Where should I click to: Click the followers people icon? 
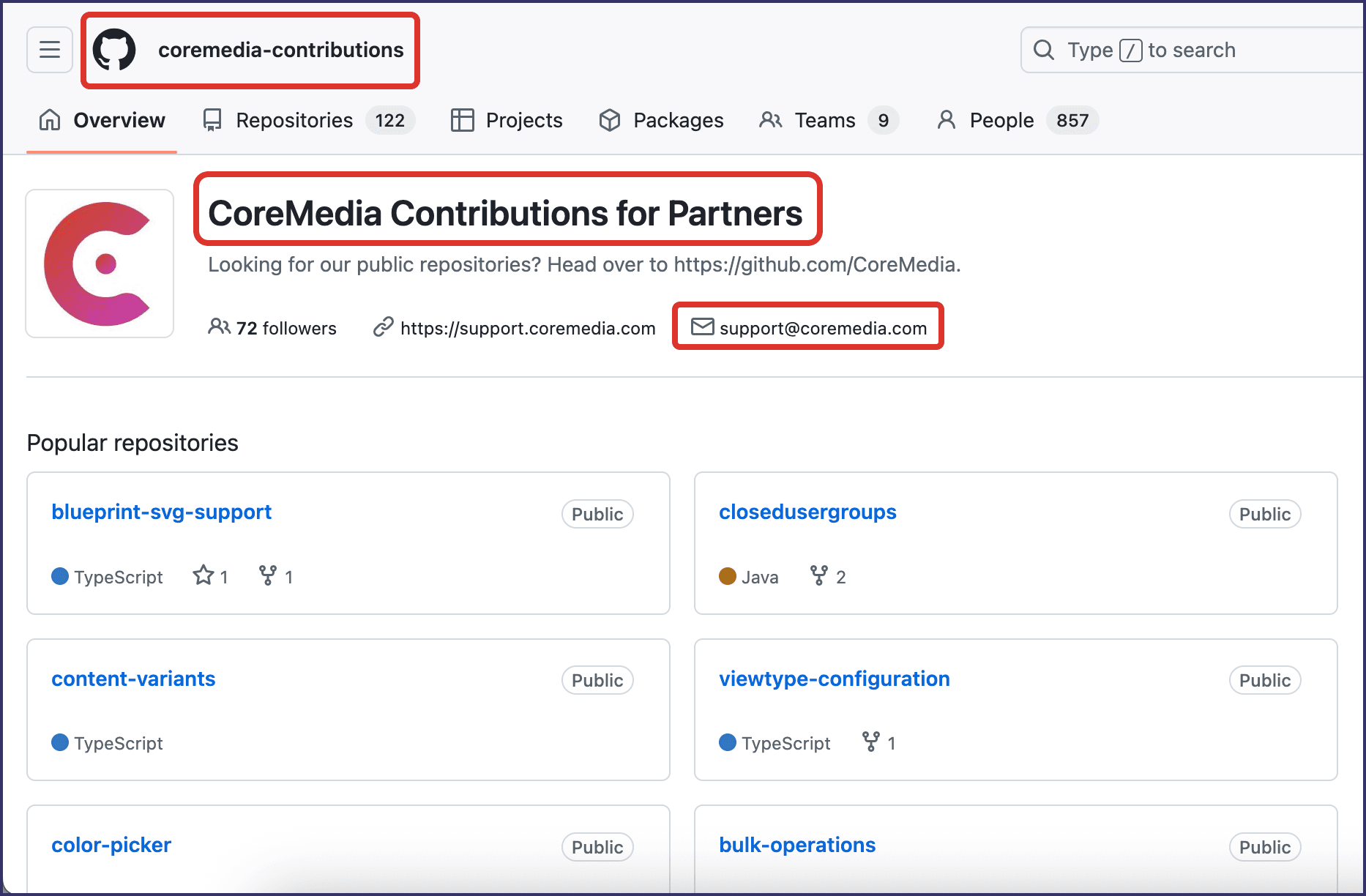pyautogui.click(x=219, y=326)
